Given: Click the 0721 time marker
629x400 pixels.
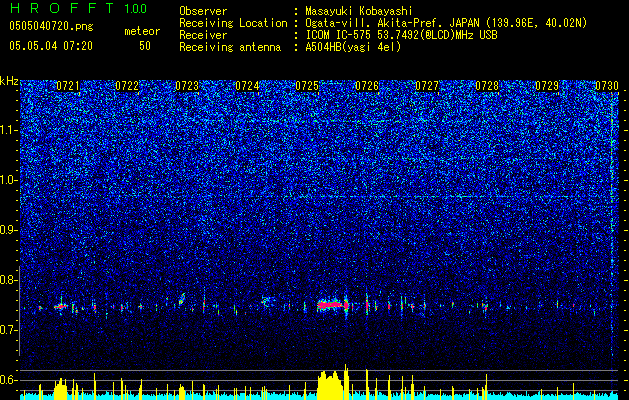Looking at the screenshot, I should [68, 86].
